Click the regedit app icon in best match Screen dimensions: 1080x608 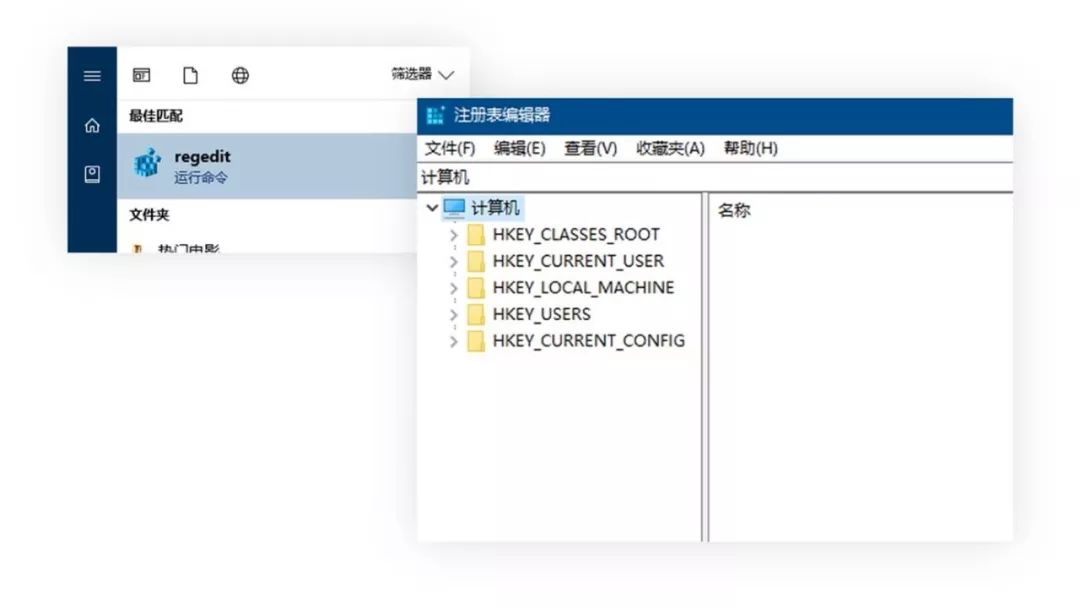pos(146,163)
